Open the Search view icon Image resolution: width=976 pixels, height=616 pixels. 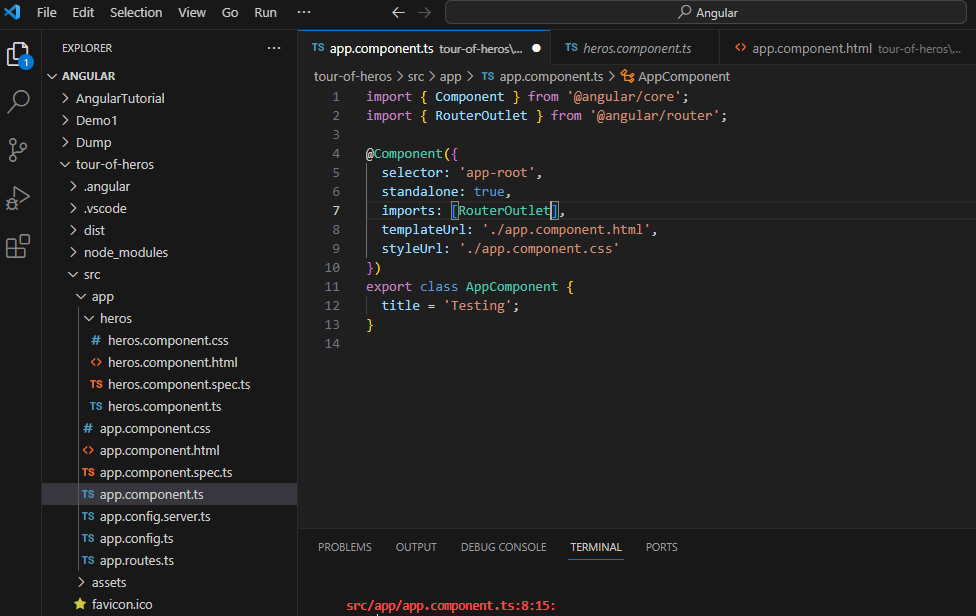pos(19,102)
